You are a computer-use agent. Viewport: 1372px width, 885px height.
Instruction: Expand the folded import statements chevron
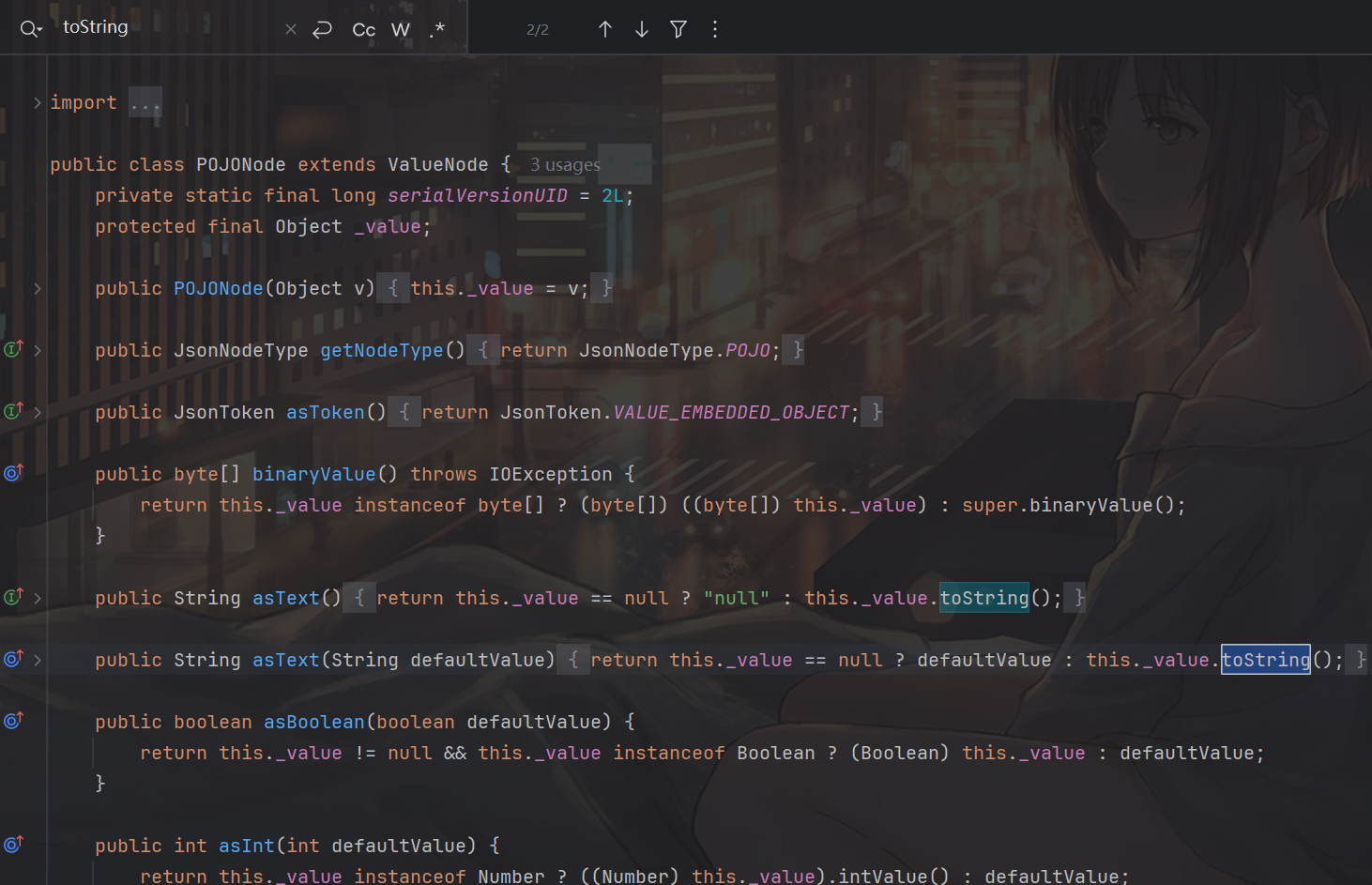pyautogui.click(x=38, y=103)
